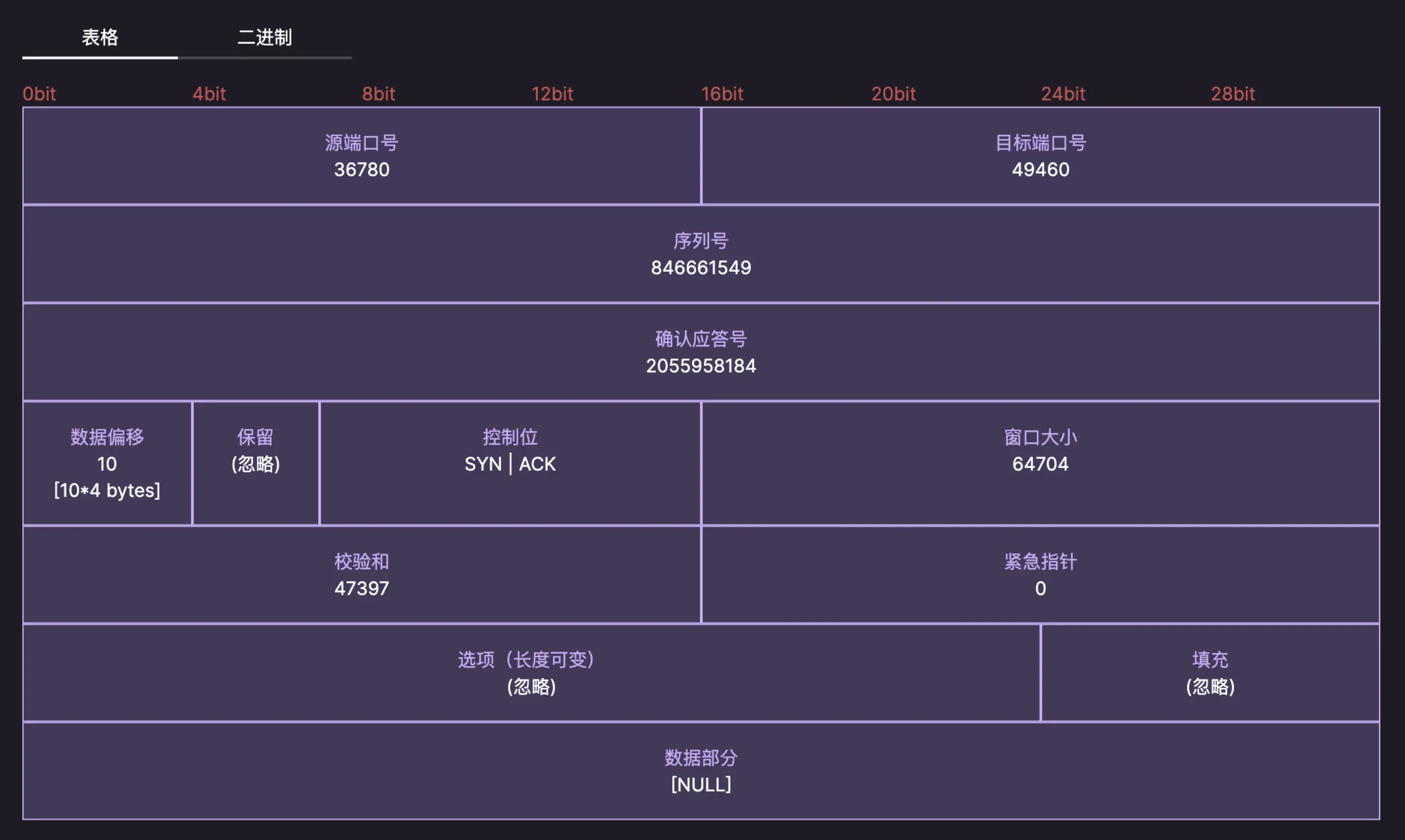Click the 12bit ruler label
1405x840 pixels.
click(x=553, y=93)
